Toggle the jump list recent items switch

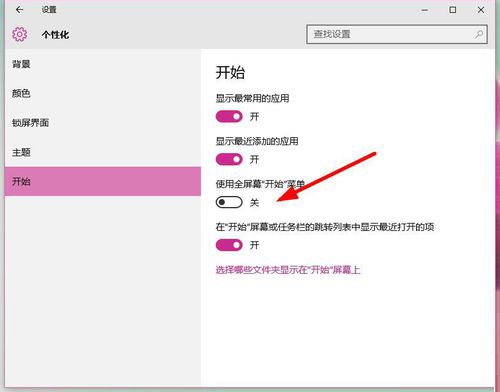coord(229,245)
